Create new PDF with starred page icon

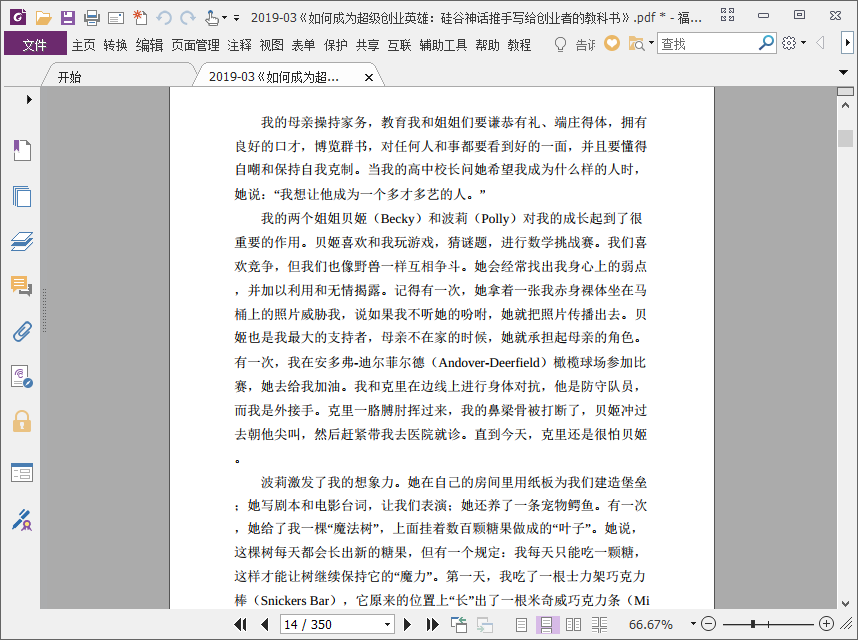click(140, 18)
